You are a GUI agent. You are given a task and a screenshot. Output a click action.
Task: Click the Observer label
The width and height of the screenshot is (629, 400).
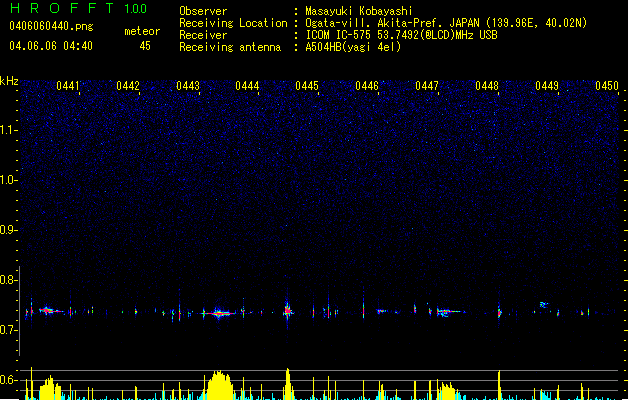203,11
